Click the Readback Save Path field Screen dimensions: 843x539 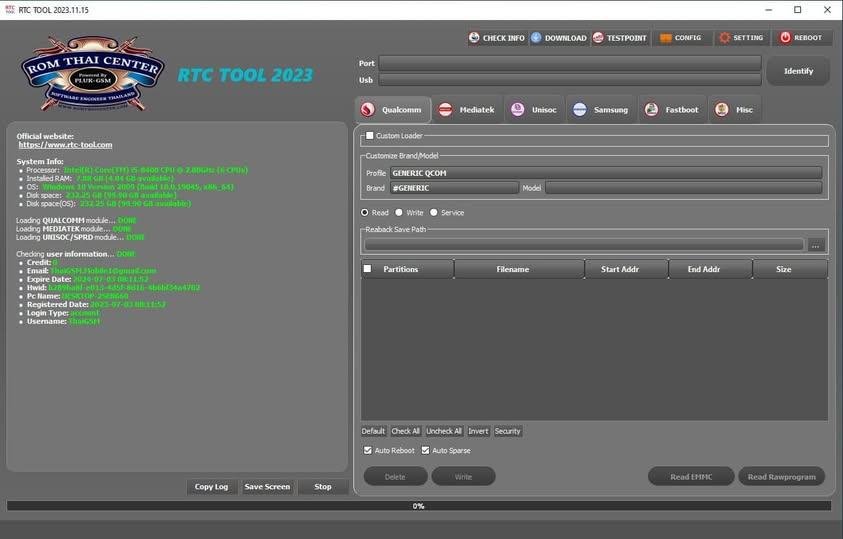pos(584,245)
